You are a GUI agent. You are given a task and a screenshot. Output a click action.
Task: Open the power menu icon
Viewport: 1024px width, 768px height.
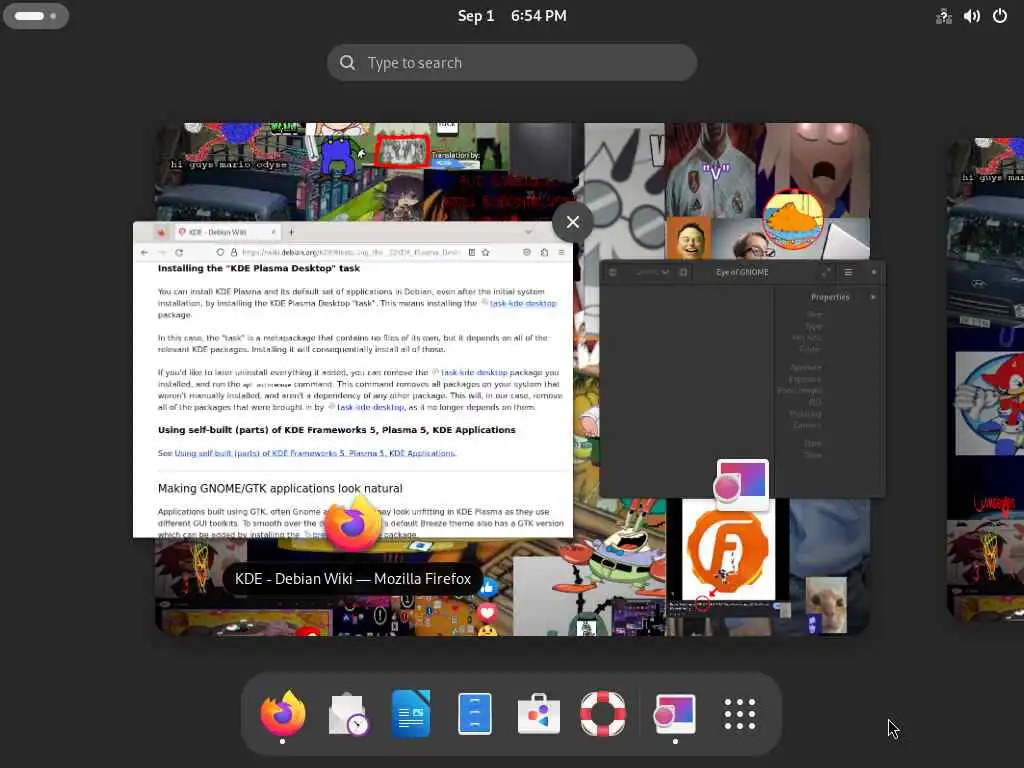[x=1000, y=16]
